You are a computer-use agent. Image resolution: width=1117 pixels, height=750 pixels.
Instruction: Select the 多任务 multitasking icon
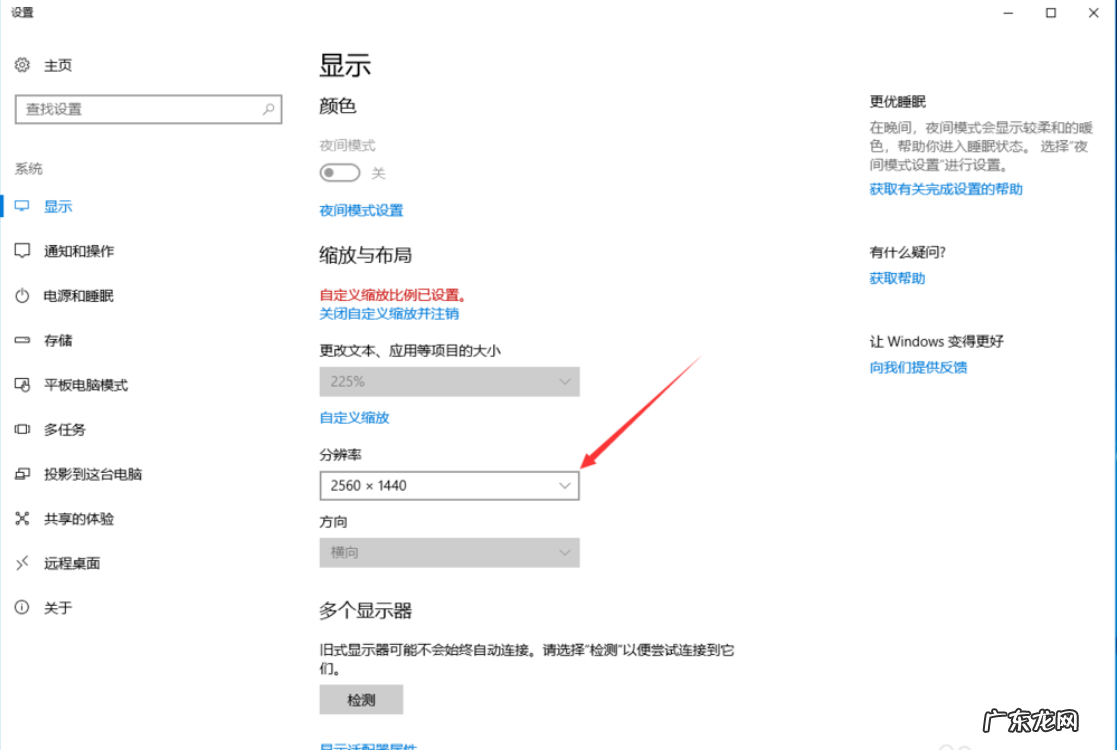click(22, 429)
